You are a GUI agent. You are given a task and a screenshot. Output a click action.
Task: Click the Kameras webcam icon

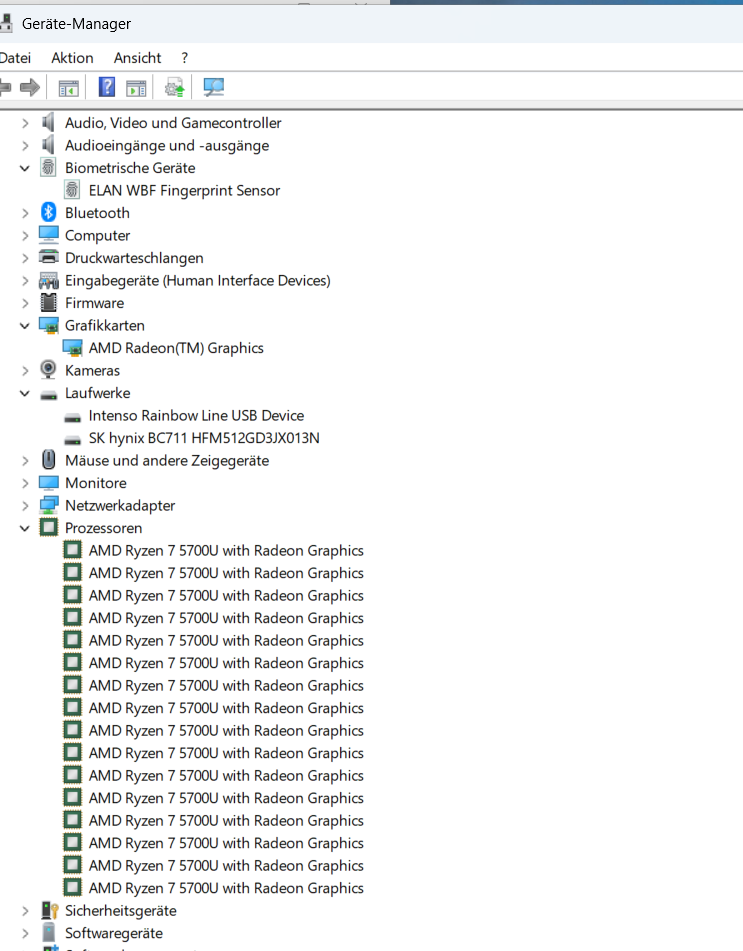[49, 369]
